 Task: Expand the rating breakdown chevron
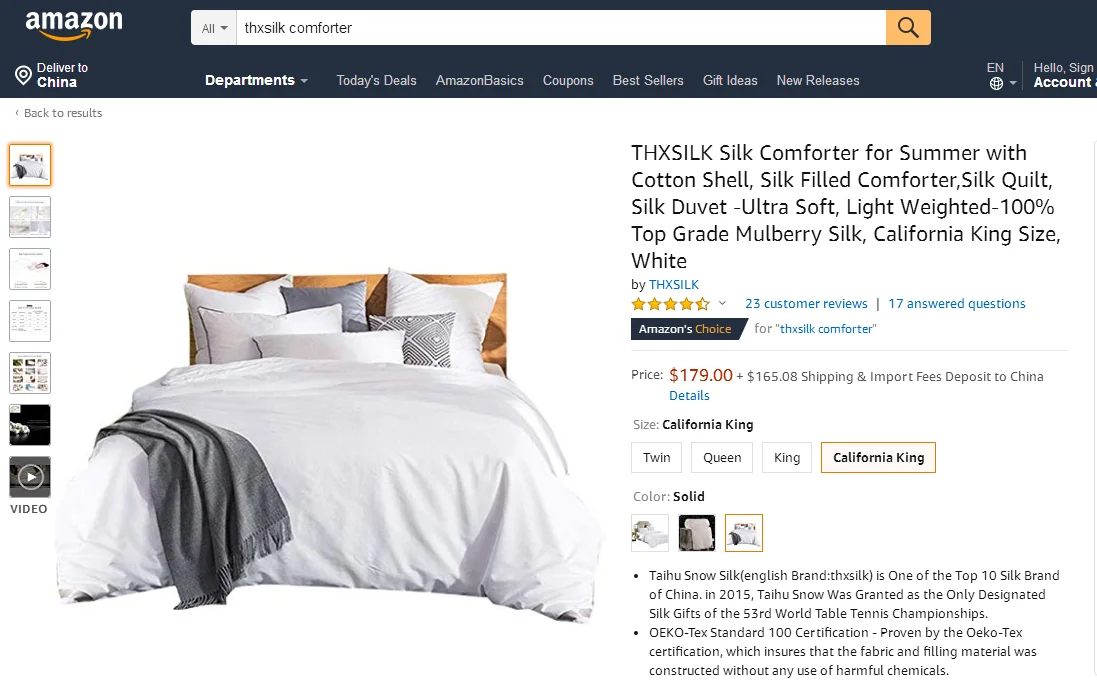pos(723,304)
